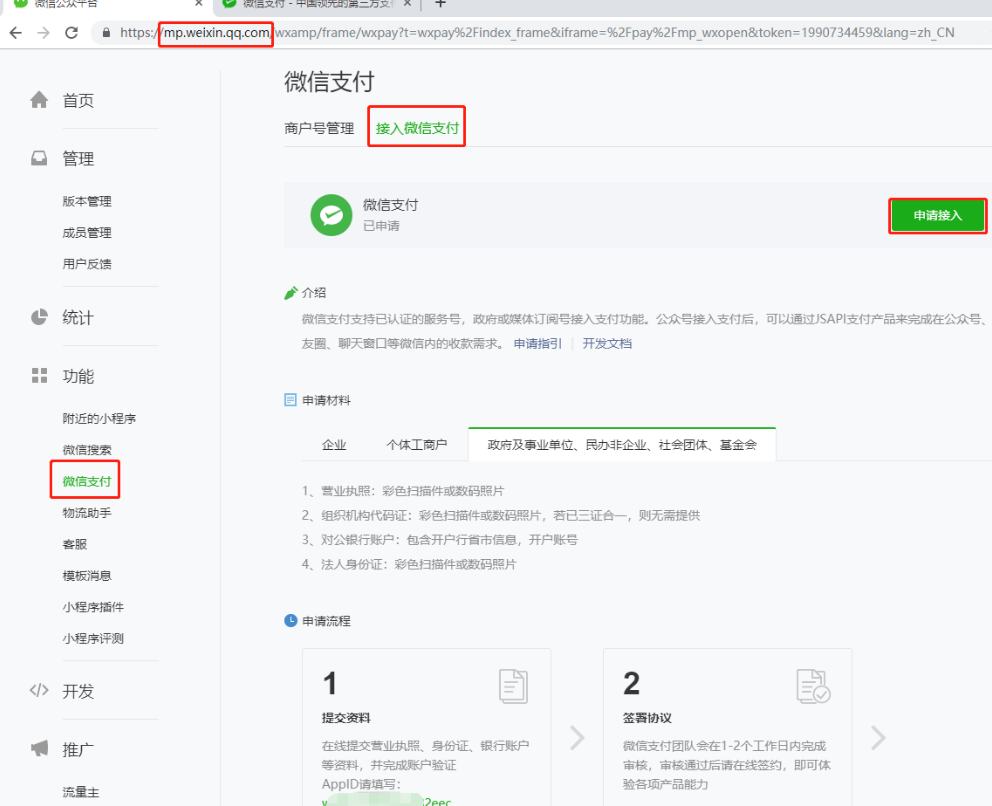Image resolution: width=992 pixels, height=806 pixels.
Task: Click the home icon next to 首页
Action: click(39, 100)
